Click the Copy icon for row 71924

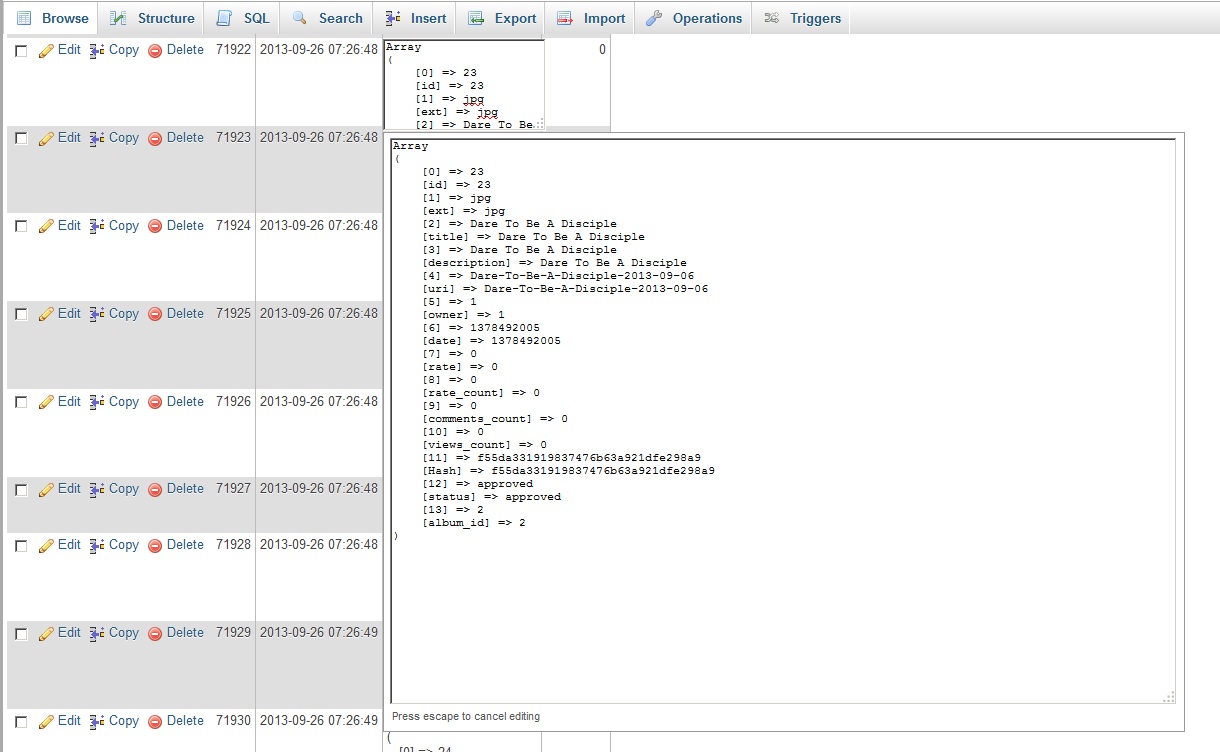pyautogui.click(x=97, y=226)
